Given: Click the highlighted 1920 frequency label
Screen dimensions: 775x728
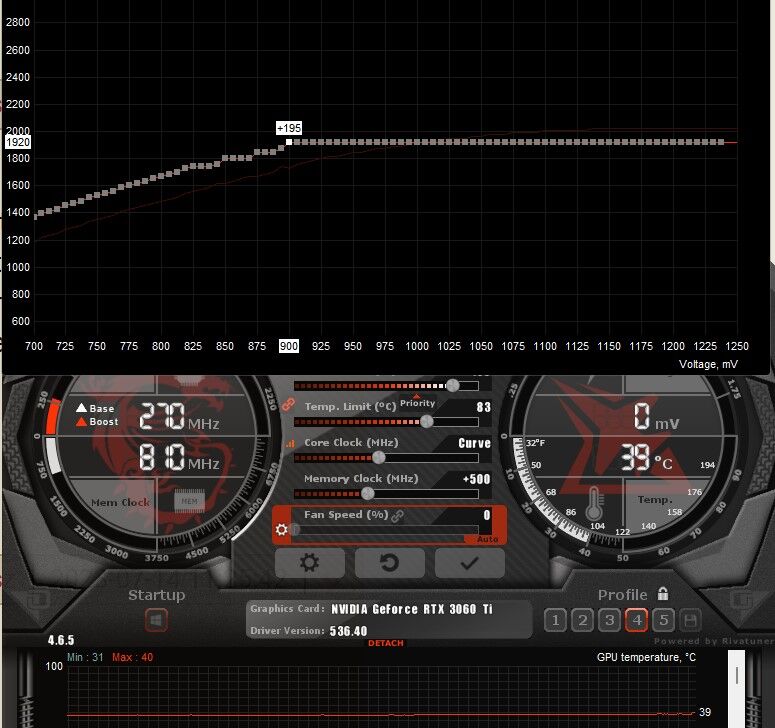Looking at the screenshot, I should (x=18, y=142).
